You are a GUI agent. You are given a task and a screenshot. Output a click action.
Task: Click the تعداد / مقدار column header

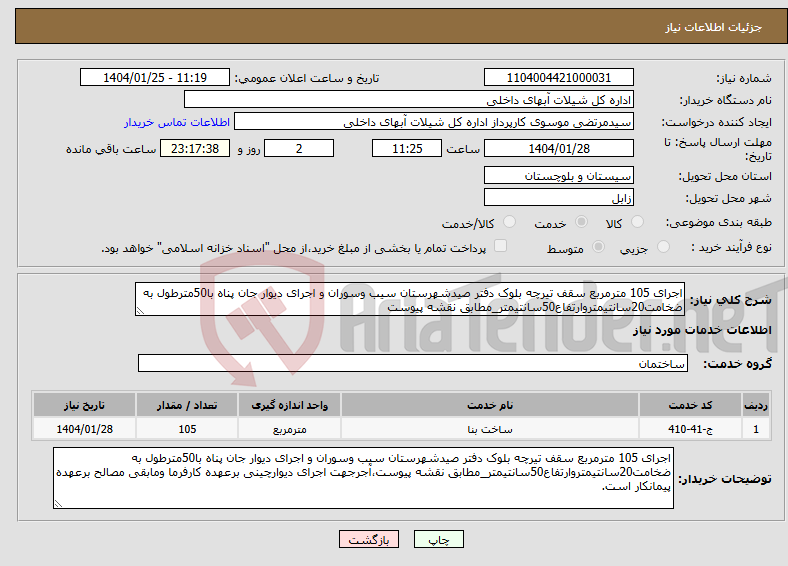coord(187,405)
